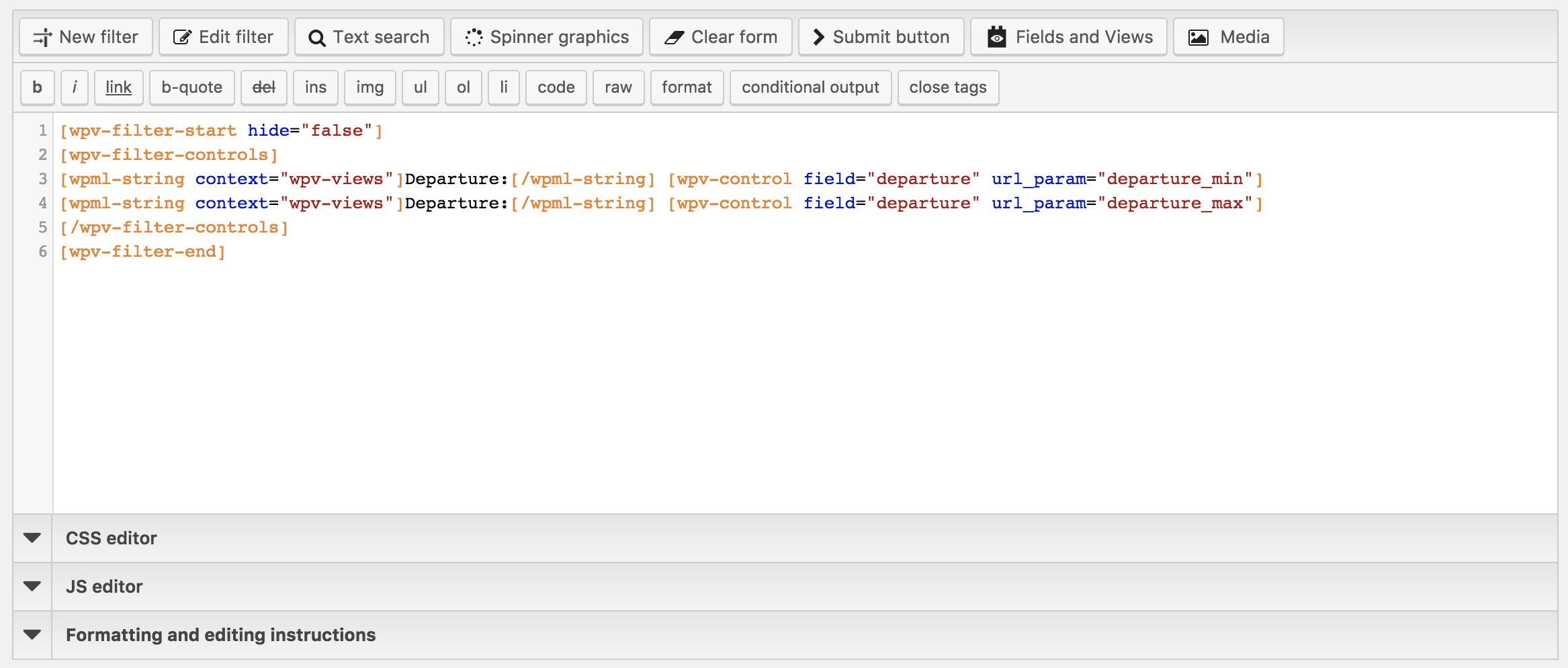Insert a link using the link button

pyautogui.click(x=118, y=87)
